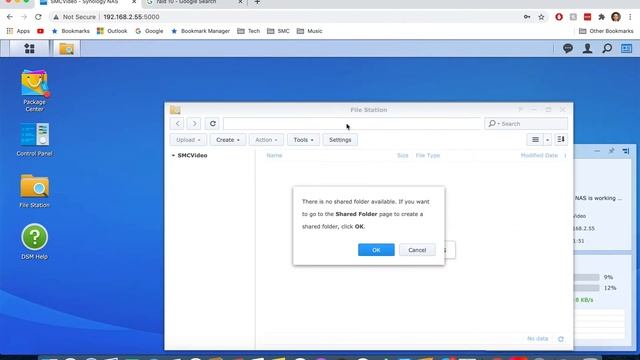Image resolution: width=640 pixels, height=360 pixels.
Task: Open sort options icon in File Station
Action: pyautogui.click(x=561, y=140)
